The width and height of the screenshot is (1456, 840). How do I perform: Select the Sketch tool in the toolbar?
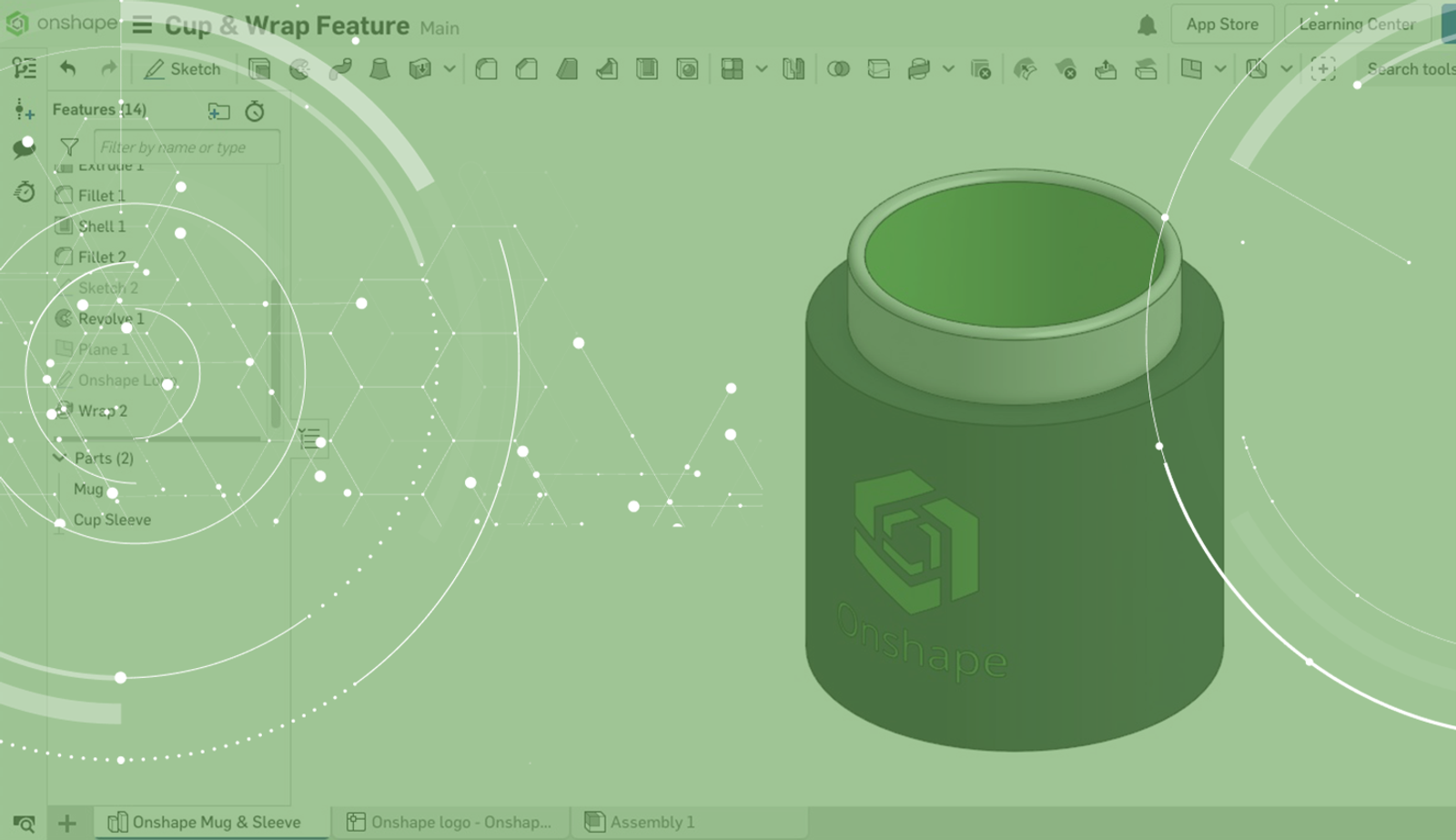(x=181, y=69)
